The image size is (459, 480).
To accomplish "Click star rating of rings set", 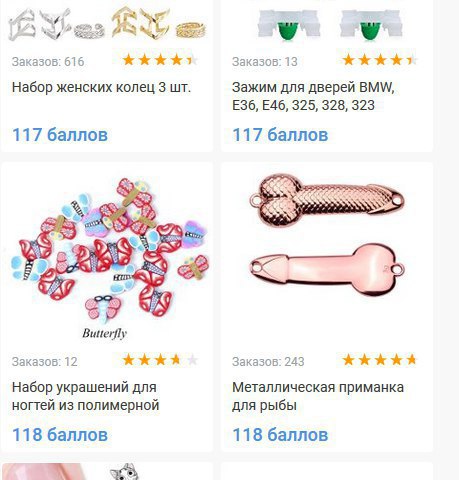I will pos(160,60).
